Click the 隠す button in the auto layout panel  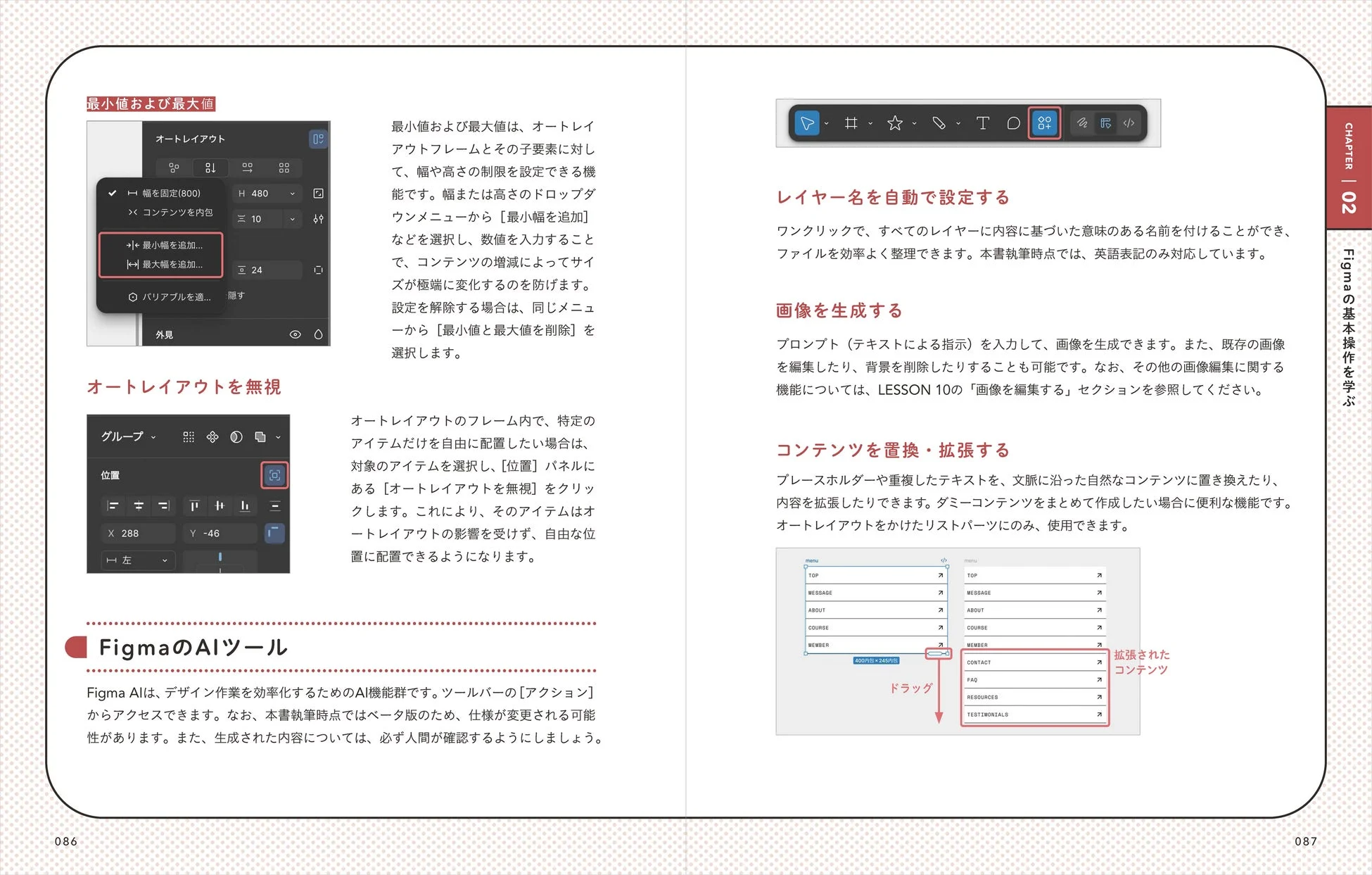click(x=236, y=296)
